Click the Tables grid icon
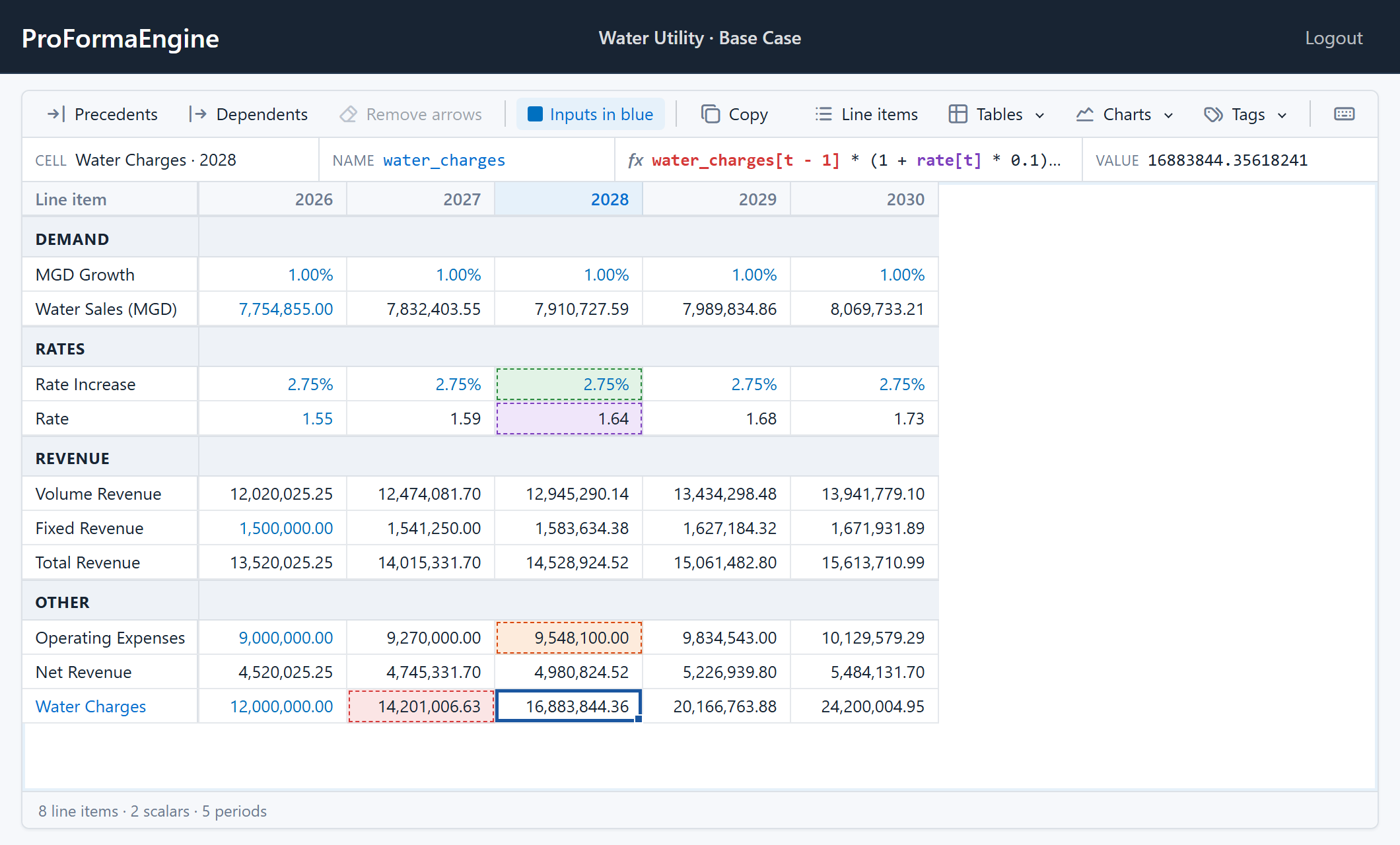1400x845 pixels. click(958, 114)
